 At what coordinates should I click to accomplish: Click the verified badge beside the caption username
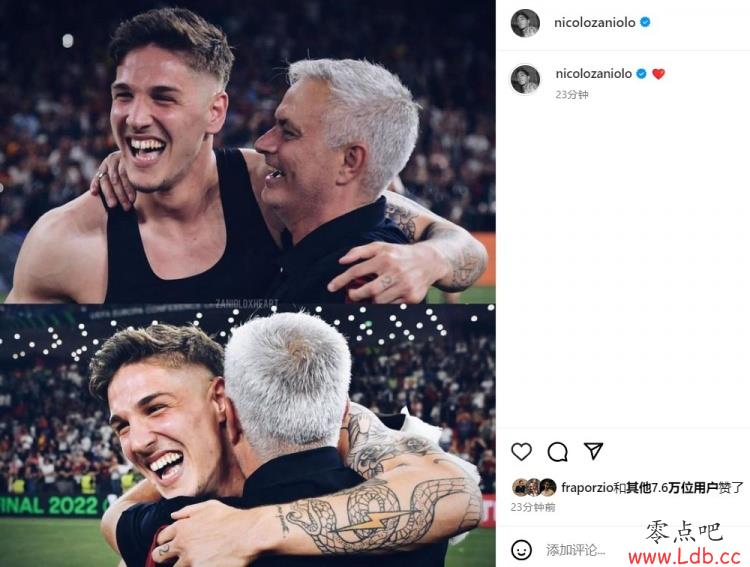click(641, 74)
